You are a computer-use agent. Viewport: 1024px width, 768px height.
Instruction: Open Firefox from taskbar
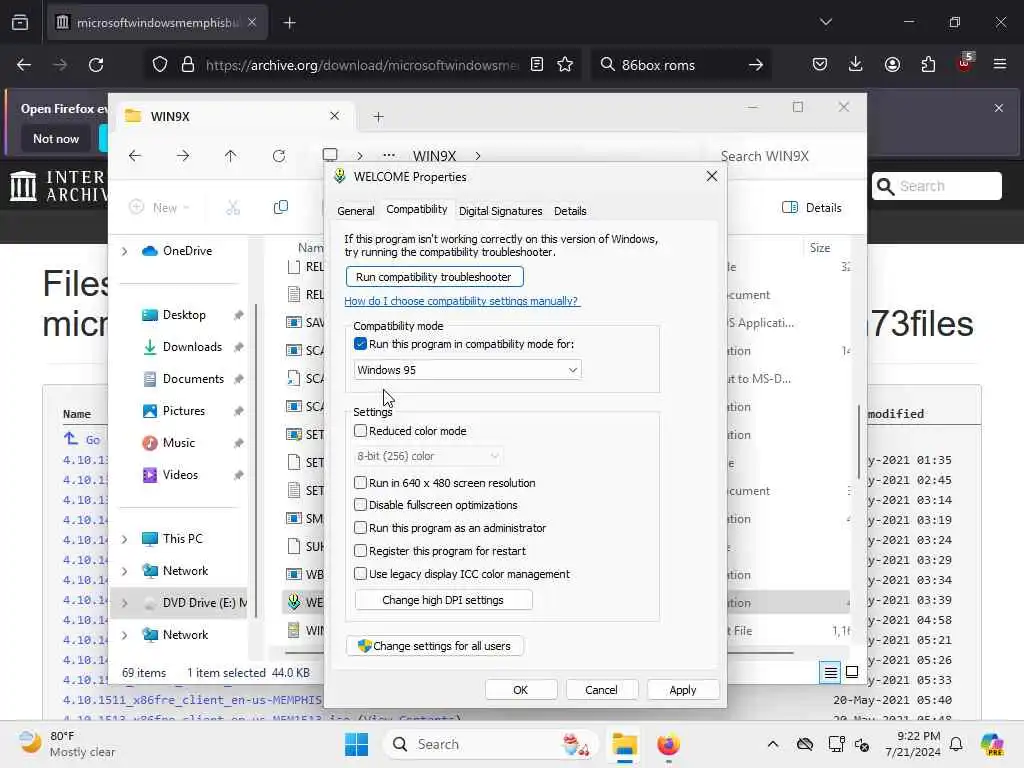[x=668, y=744]
